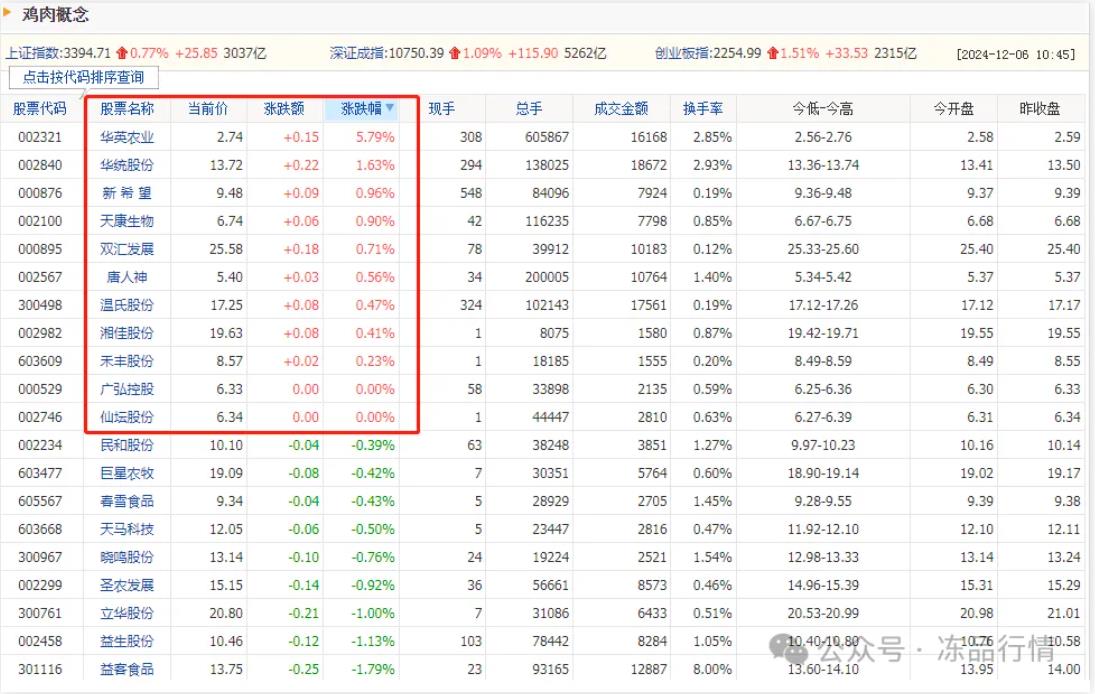The height and width of the screenshot is (694, 1095).
Task: Open stock 天康生物
Action: (126, 221)
